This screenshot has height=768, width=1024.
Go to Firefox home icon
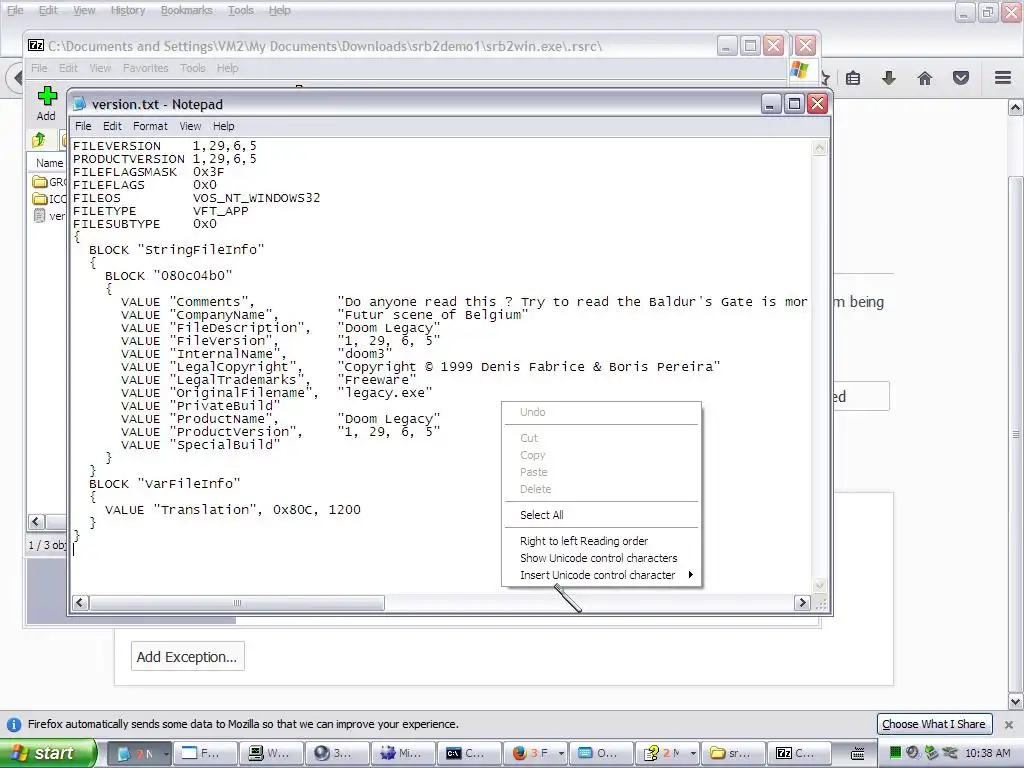[925, 78]
